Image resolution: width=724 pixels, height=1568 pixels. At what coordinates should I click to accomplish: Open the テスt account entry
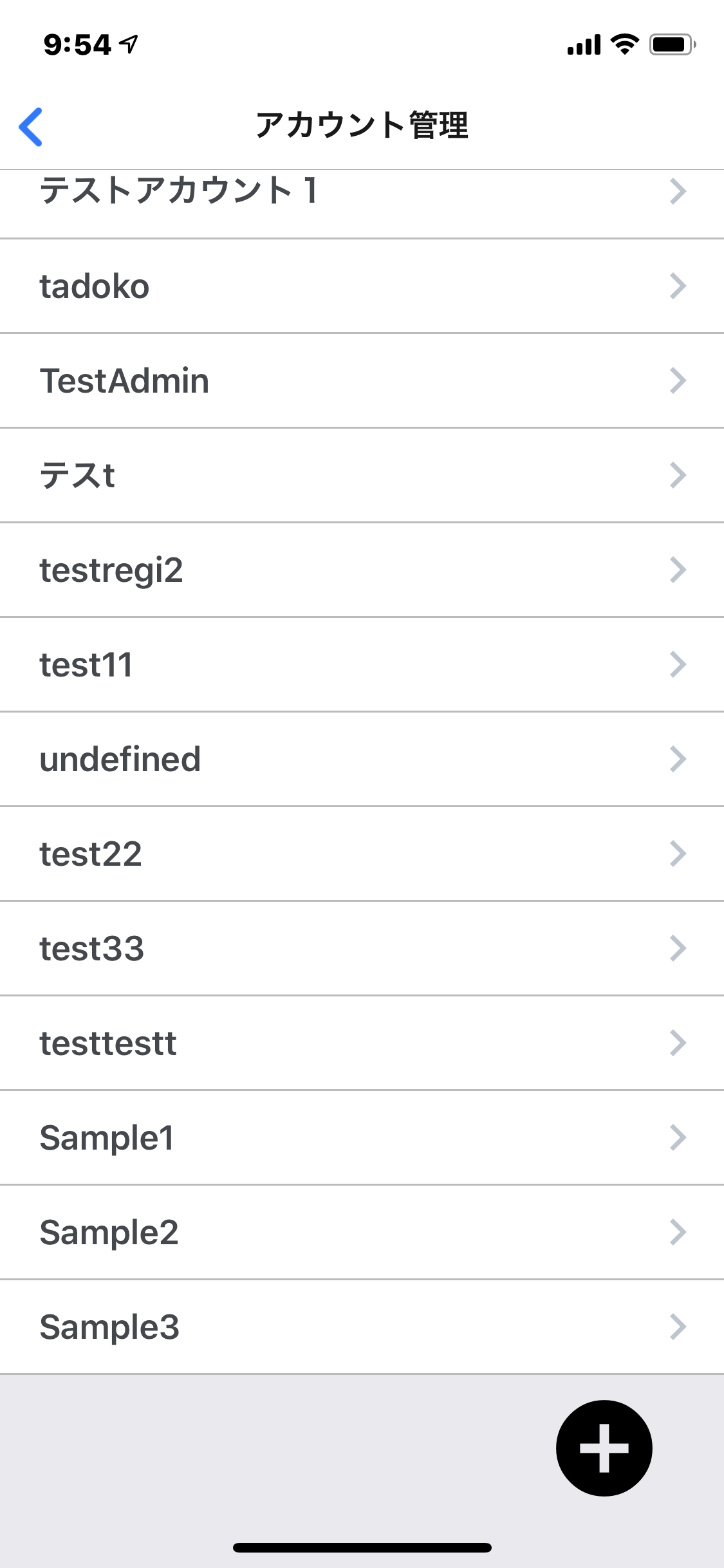(x=77, y=475)
